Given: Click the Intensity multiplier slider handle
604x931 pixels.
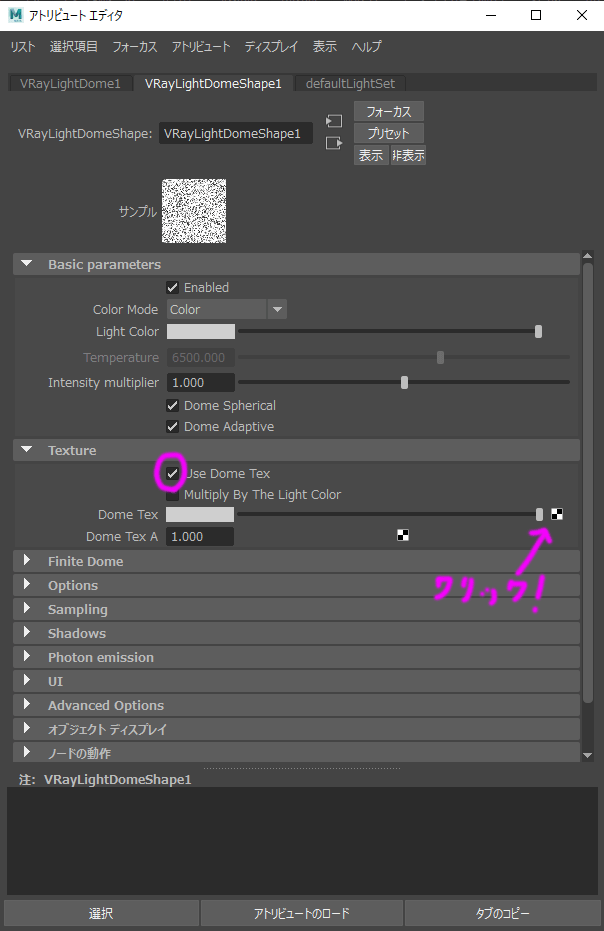Looking at the screenshot, I should [x=404, y=382].
